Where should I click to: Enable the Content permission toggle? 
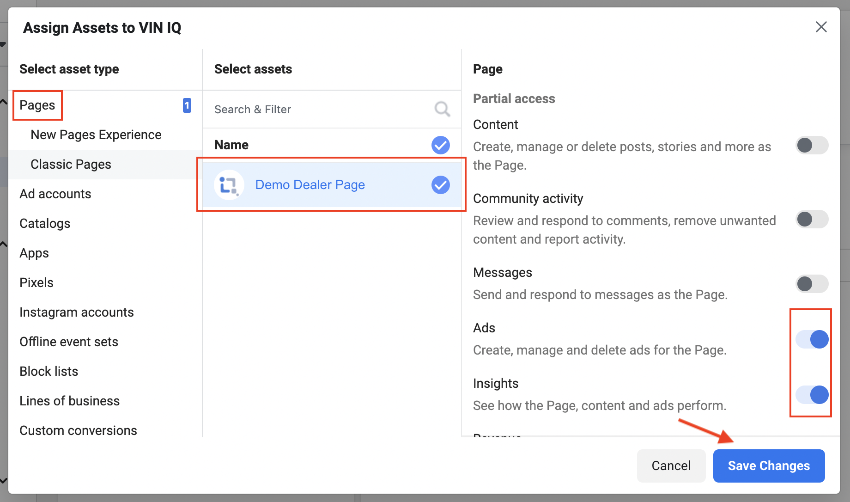pyautogui.click(x=812, y=145)
